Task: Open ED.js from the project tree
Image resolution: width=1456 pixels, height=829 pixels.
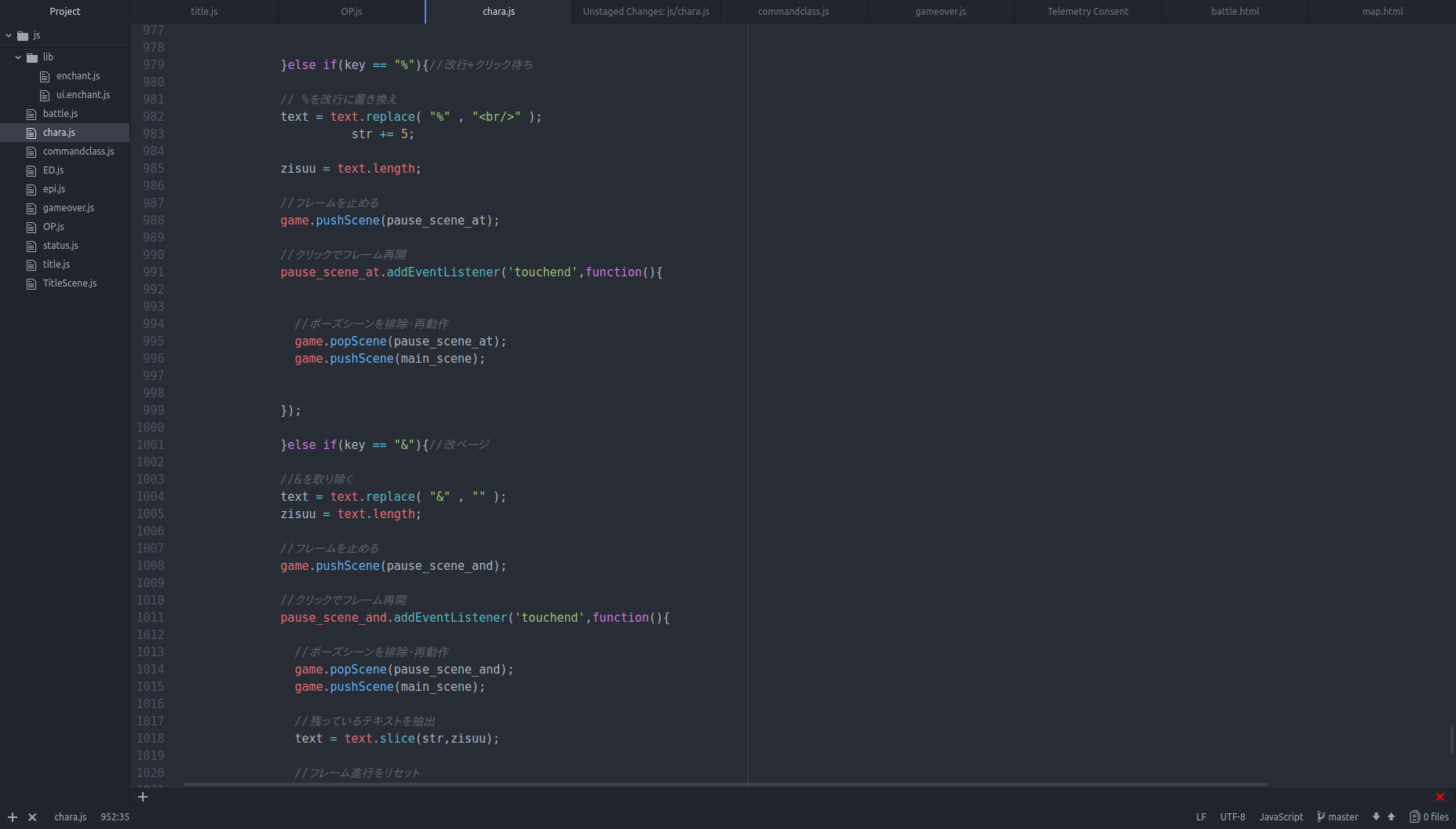Action: click(x=53, y=170)
